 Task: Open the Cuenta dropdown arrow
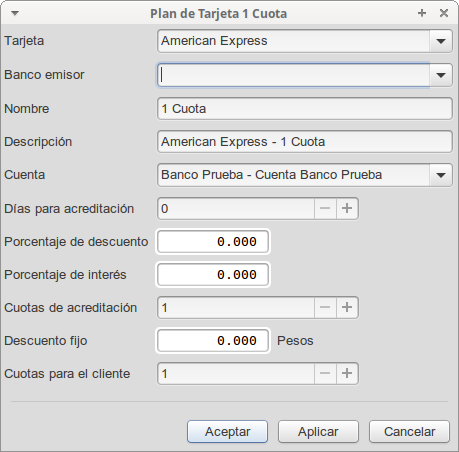tap(441, 175)
